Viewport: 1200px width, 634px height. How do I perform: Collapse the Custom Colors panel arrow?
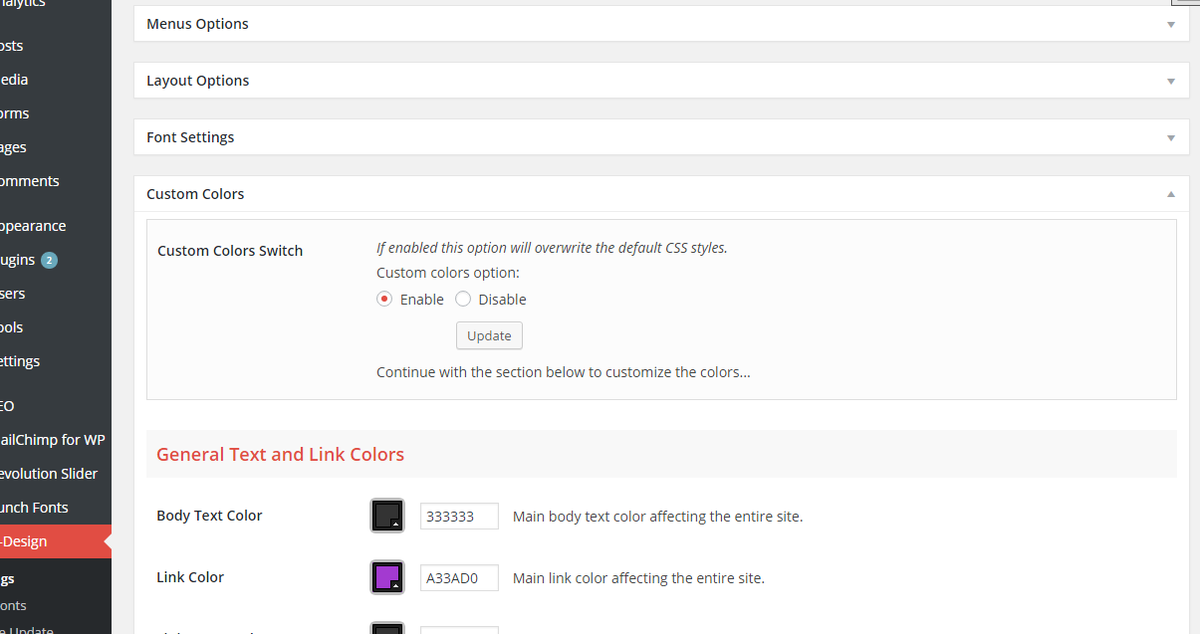point(1171,195)
